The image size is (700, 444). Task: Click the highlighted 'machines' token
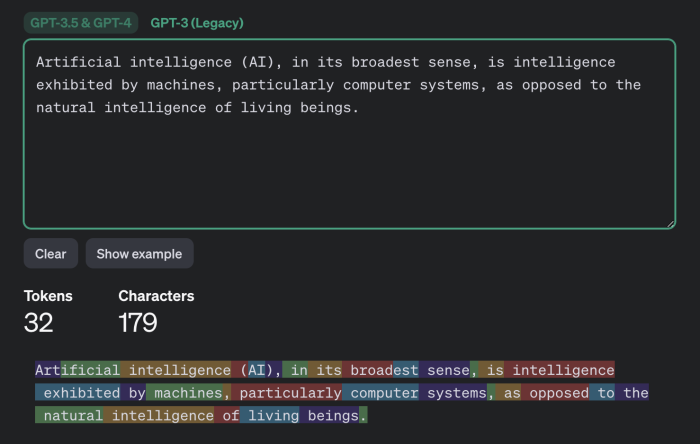[x=188, y=393]
